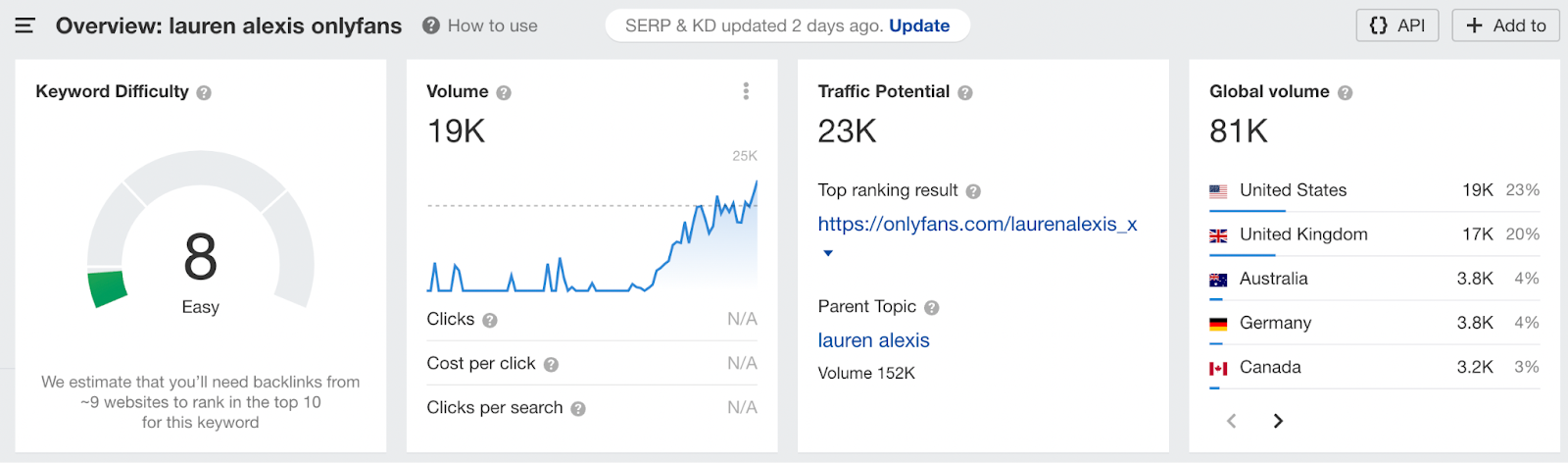
Task: Click the Global volume help icon
Action: 1346,92
